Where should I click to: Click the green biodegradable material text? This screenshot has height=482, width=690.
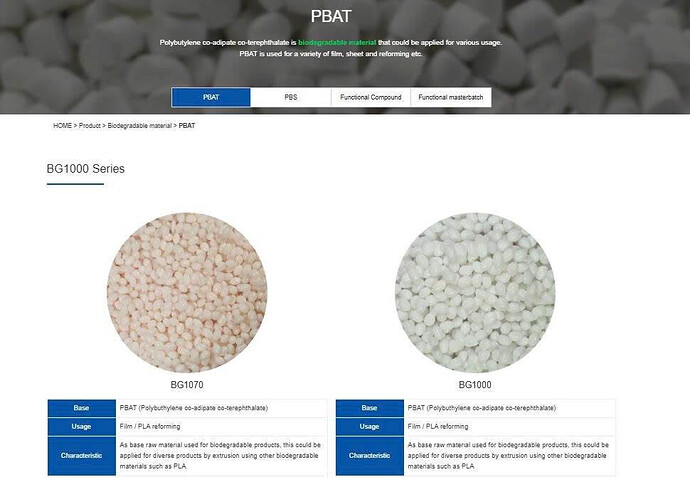(337, 43)
